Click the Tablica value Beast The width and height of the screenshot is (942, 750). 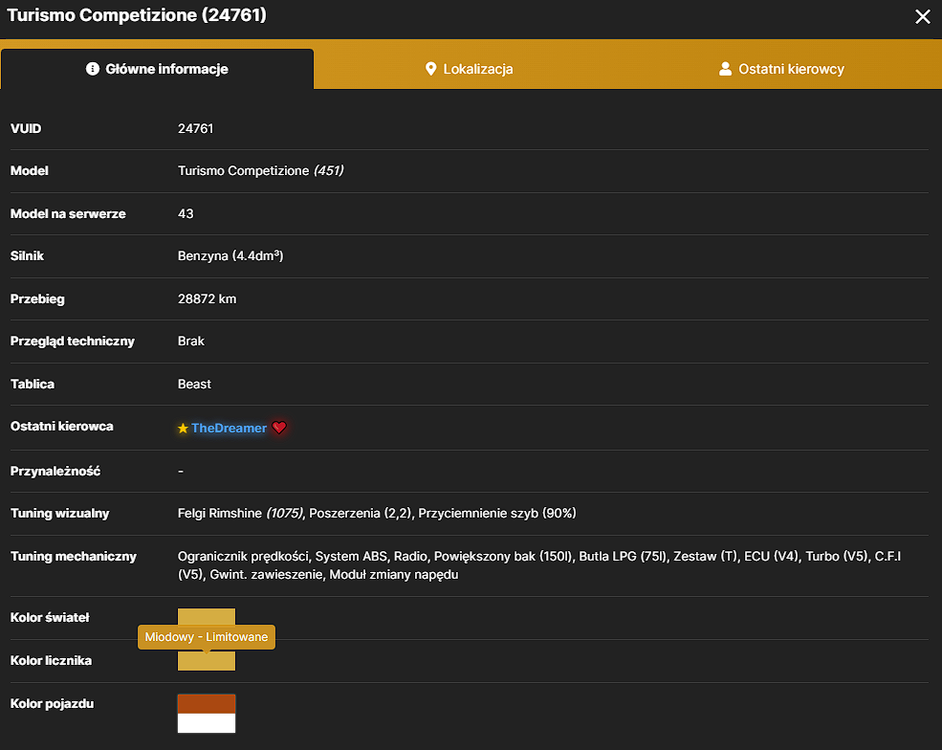point(194,384)
